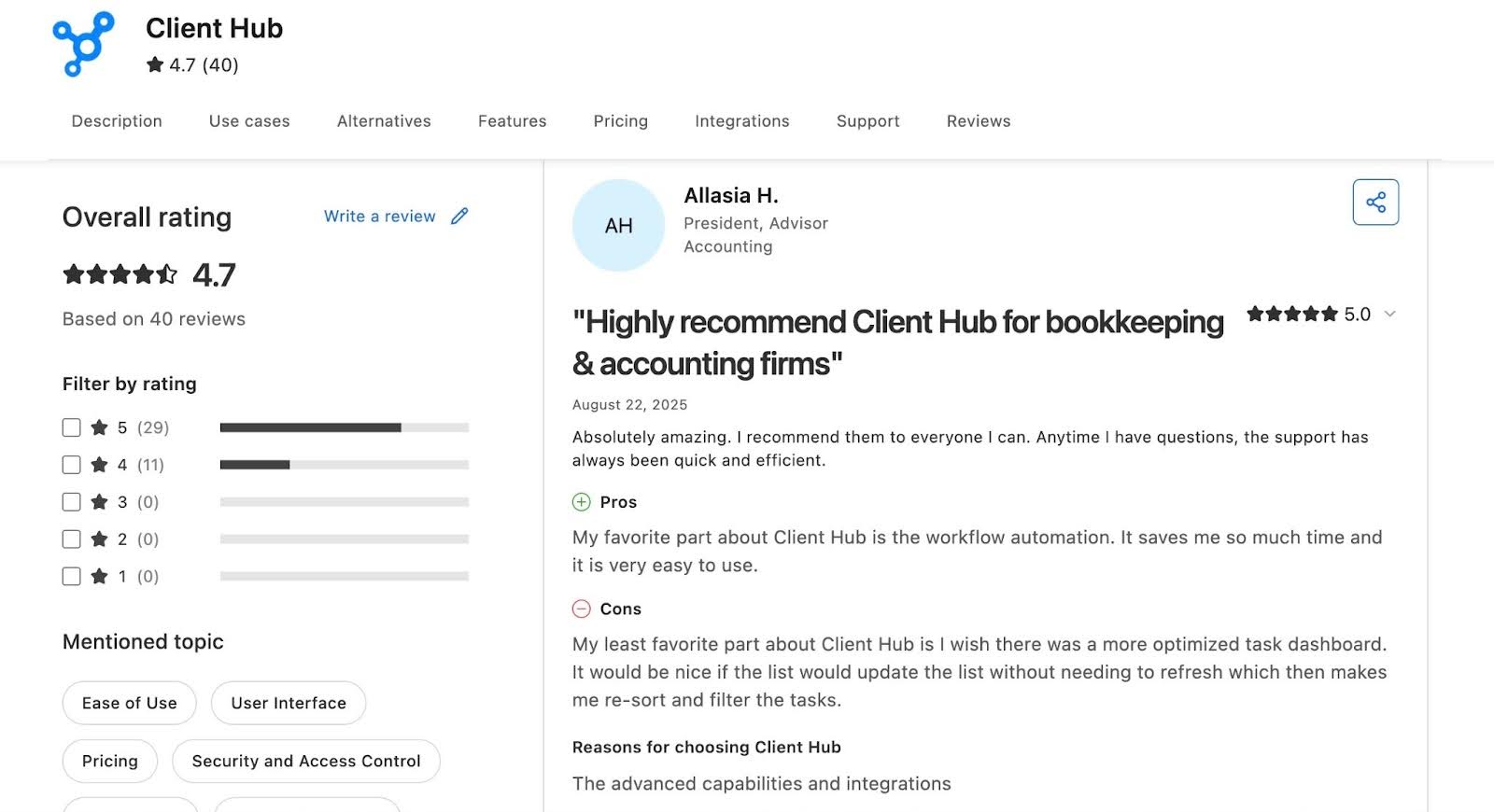
Task: Open the Reviews section in the navigation
Action: point(978,120)
